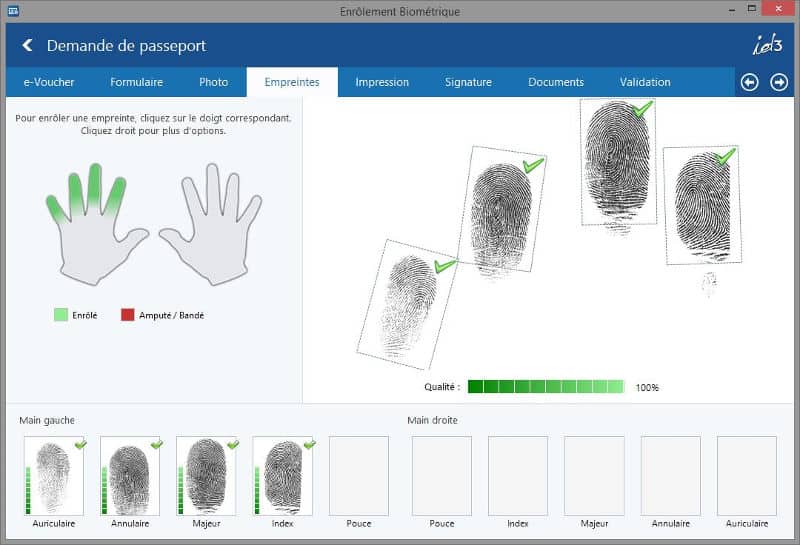Select the empty right hand Auriculaire slot
Viewport: 800px width, 545px height.
[x=747, y=476]
